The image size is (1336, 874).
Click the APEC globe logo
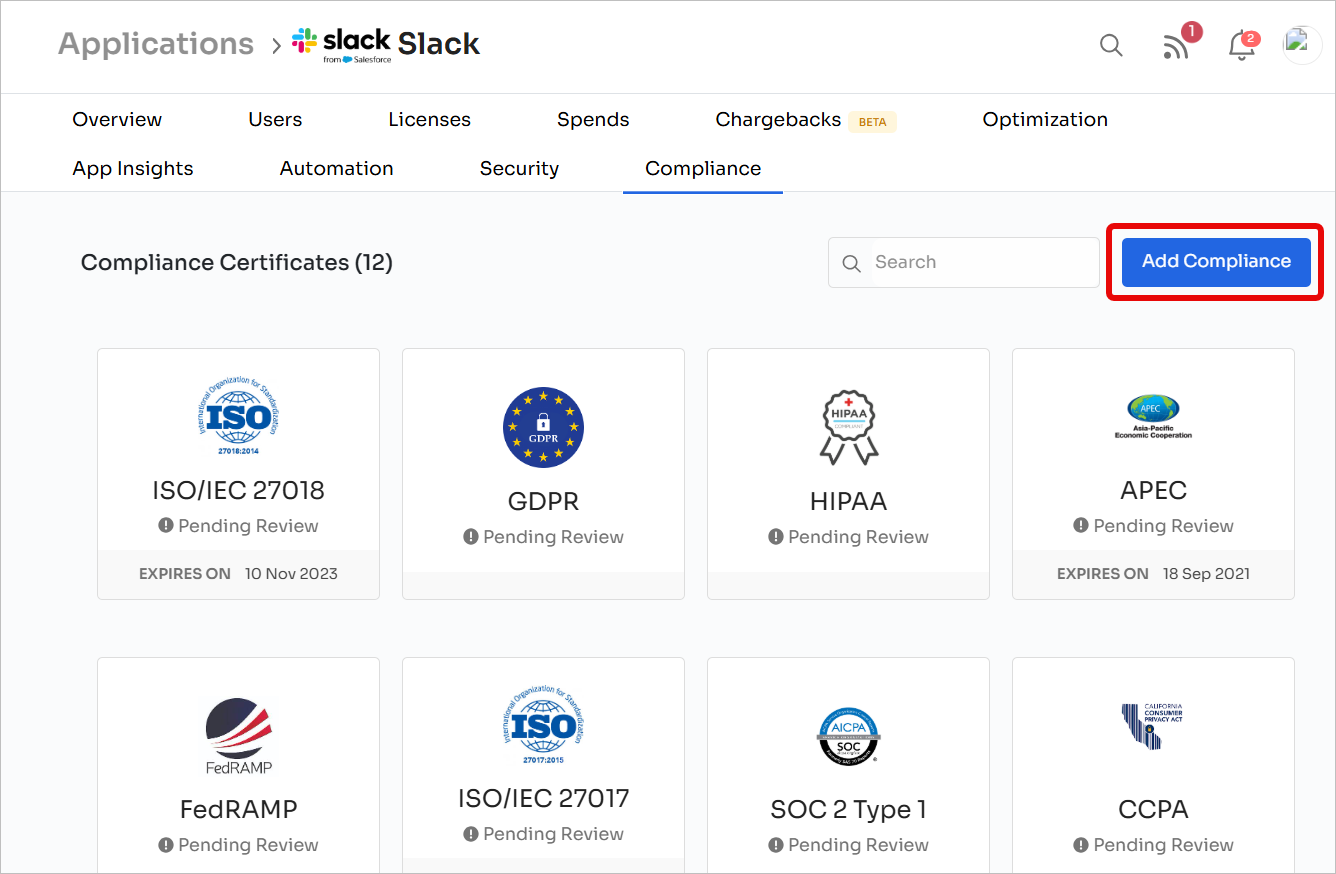[x=1153, y=417]
